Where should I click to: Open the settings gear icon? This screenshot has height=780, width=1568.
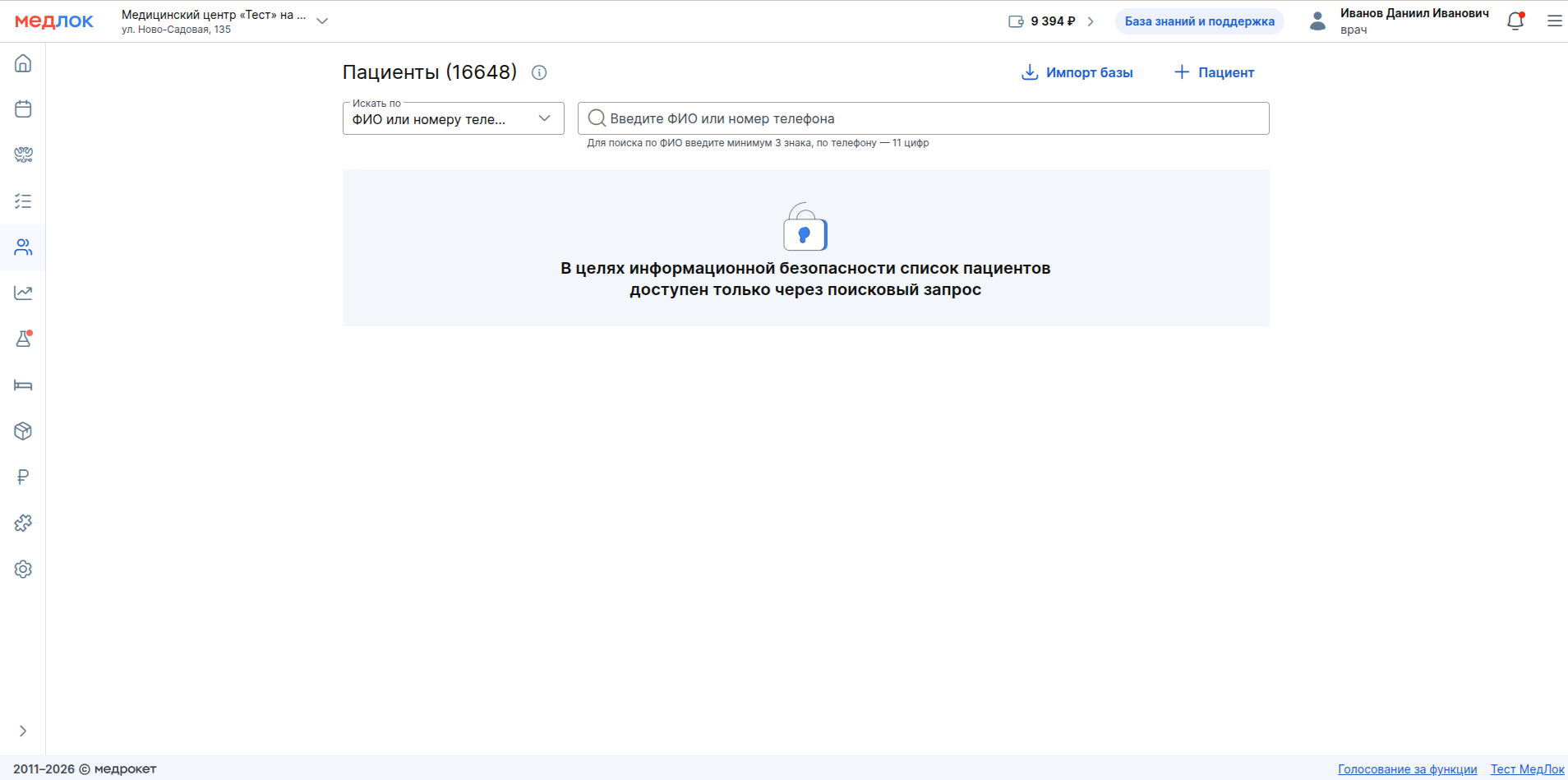pos(23,570)
